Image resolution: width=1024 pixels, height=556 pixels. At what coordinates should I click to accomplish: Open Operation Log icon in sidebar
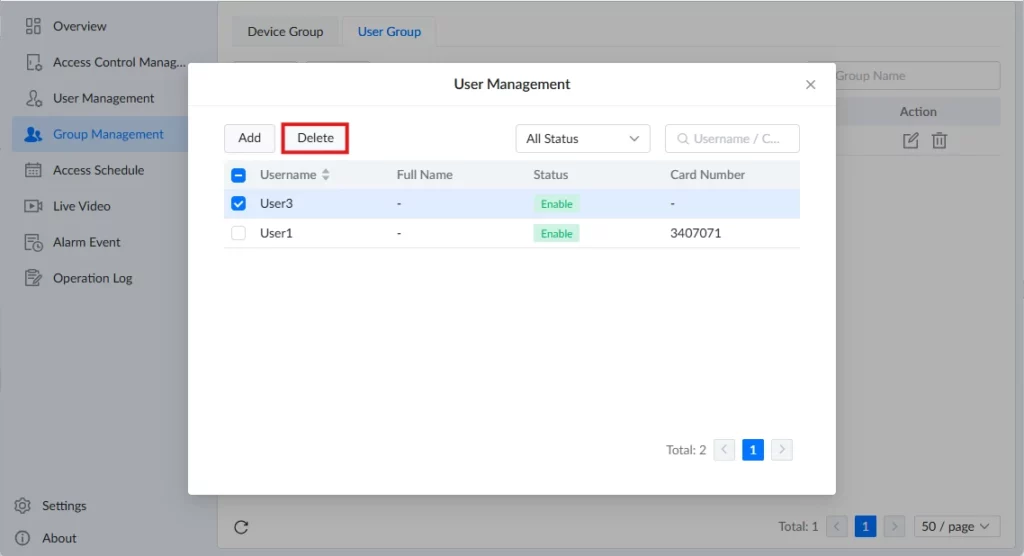coord(33,278)
